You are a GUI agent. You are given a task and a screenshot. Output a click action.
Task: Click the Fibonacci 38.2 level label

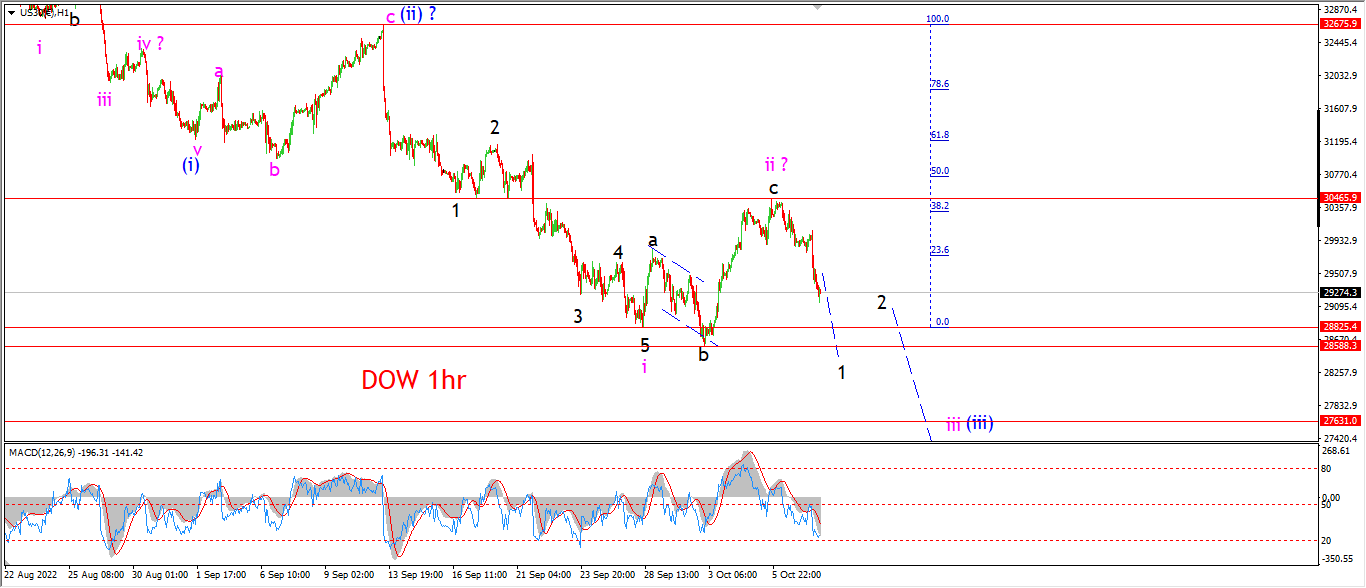tap(939, 206)
